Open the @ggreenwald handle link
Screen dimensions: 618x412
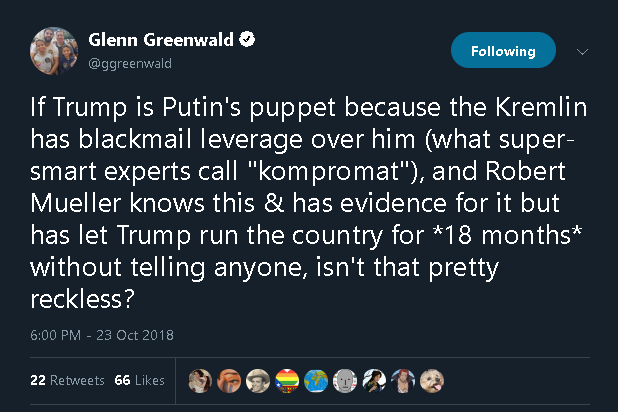(x=131, y=63)
